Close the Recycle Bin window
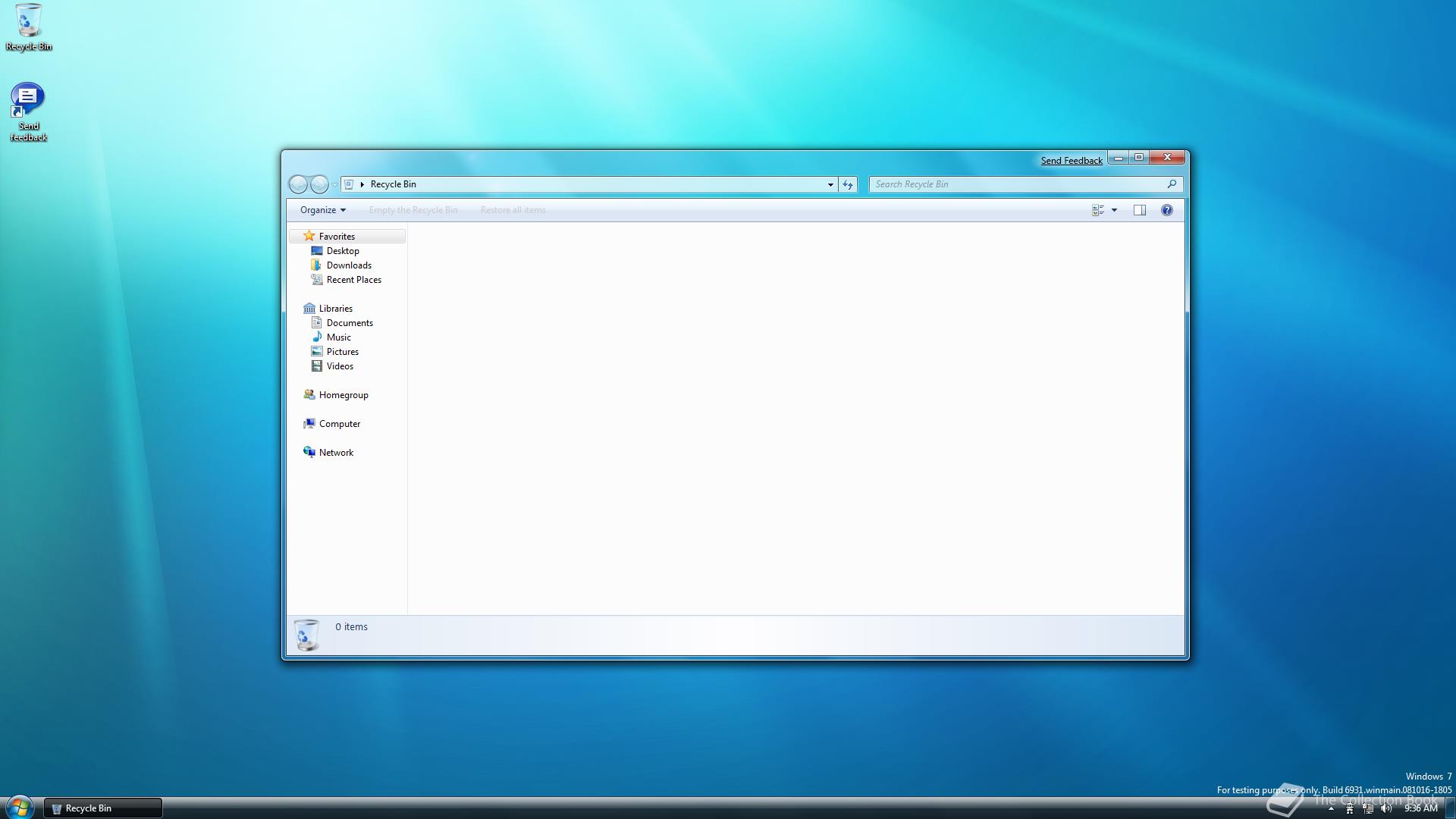Viewport: 1456px width, 819px height. pos(1167,158)
